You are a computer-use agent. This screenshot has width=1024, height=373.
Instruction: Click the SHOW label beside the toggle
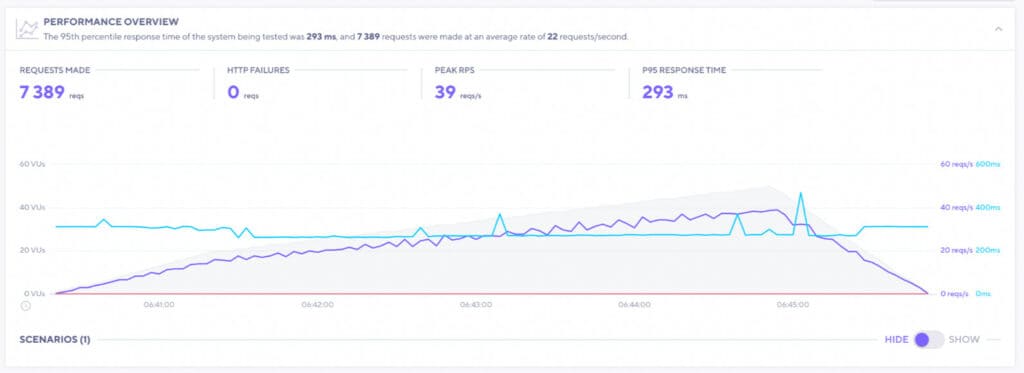(x=964, y=340)
